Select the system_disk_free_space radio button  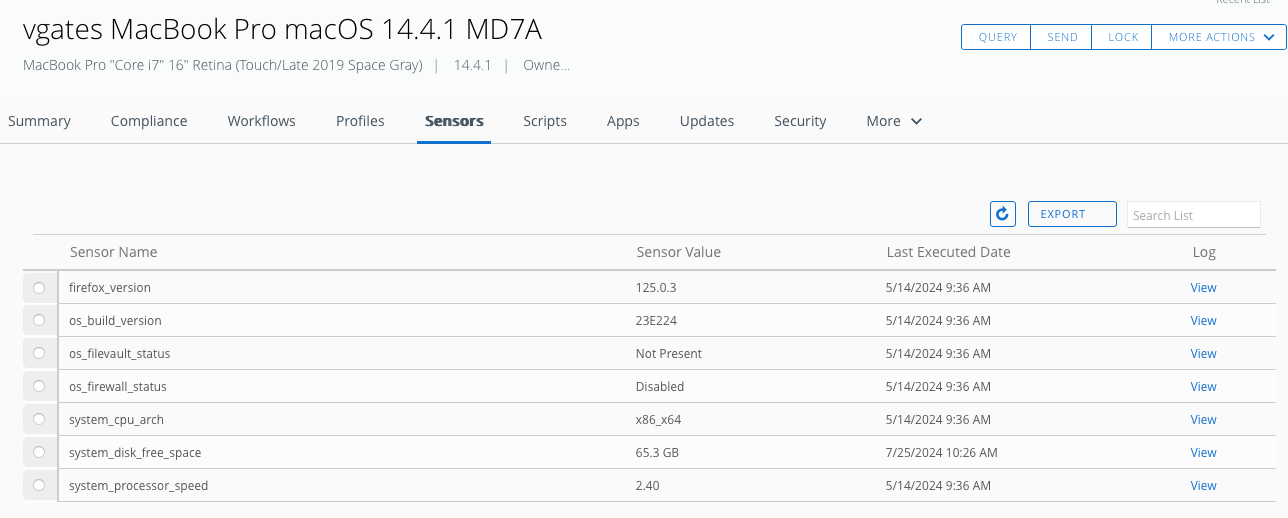[x=39, y=453]
